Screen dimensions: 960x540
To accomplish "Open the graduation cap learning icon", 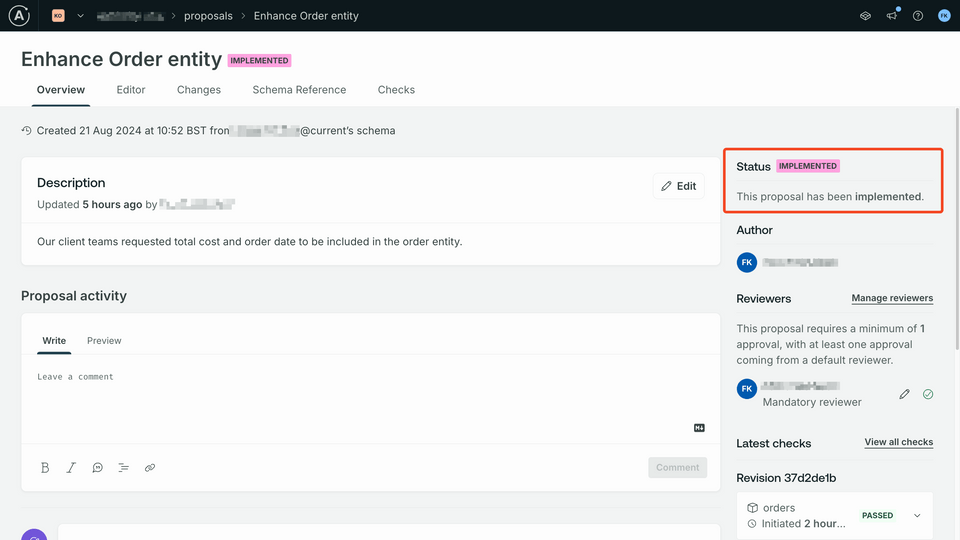I will tap(865, 16).
